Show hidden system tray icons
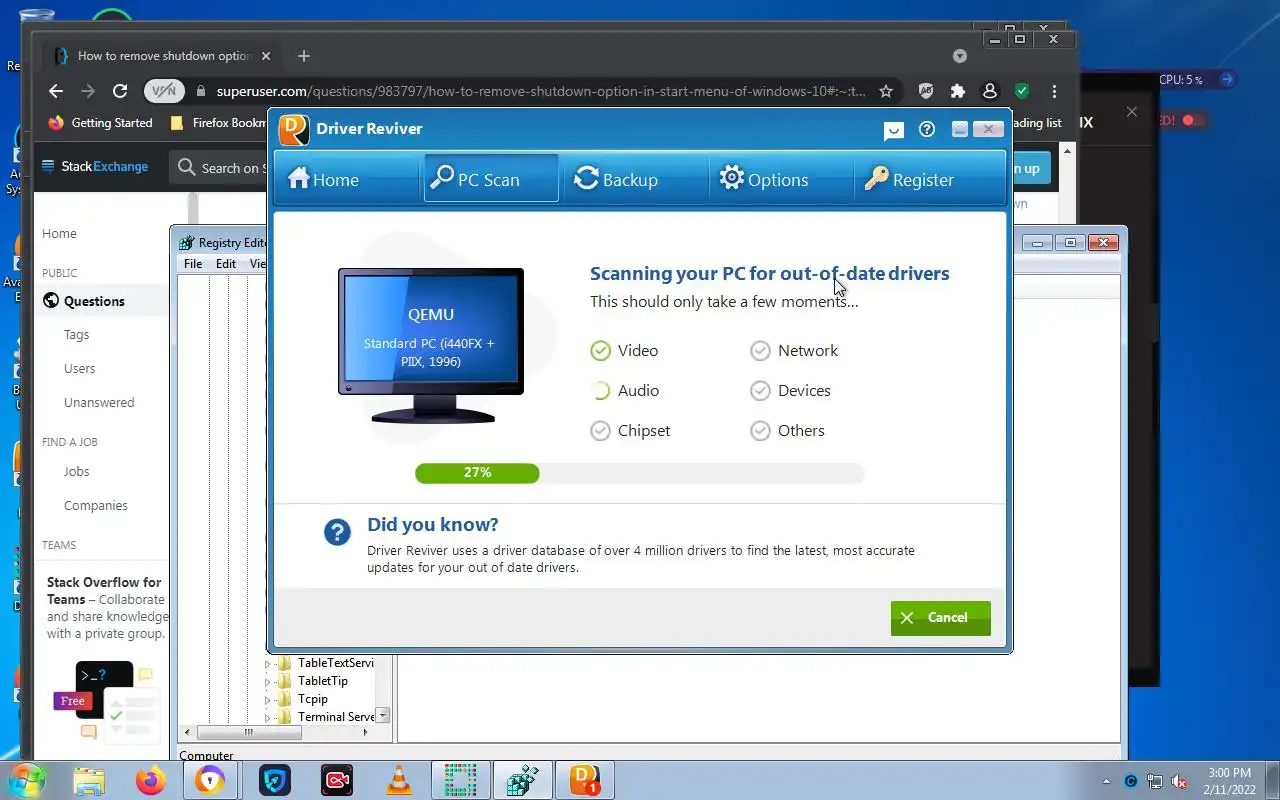Viewport: 1280px width, 800px height. click(x=1106, y=781)
